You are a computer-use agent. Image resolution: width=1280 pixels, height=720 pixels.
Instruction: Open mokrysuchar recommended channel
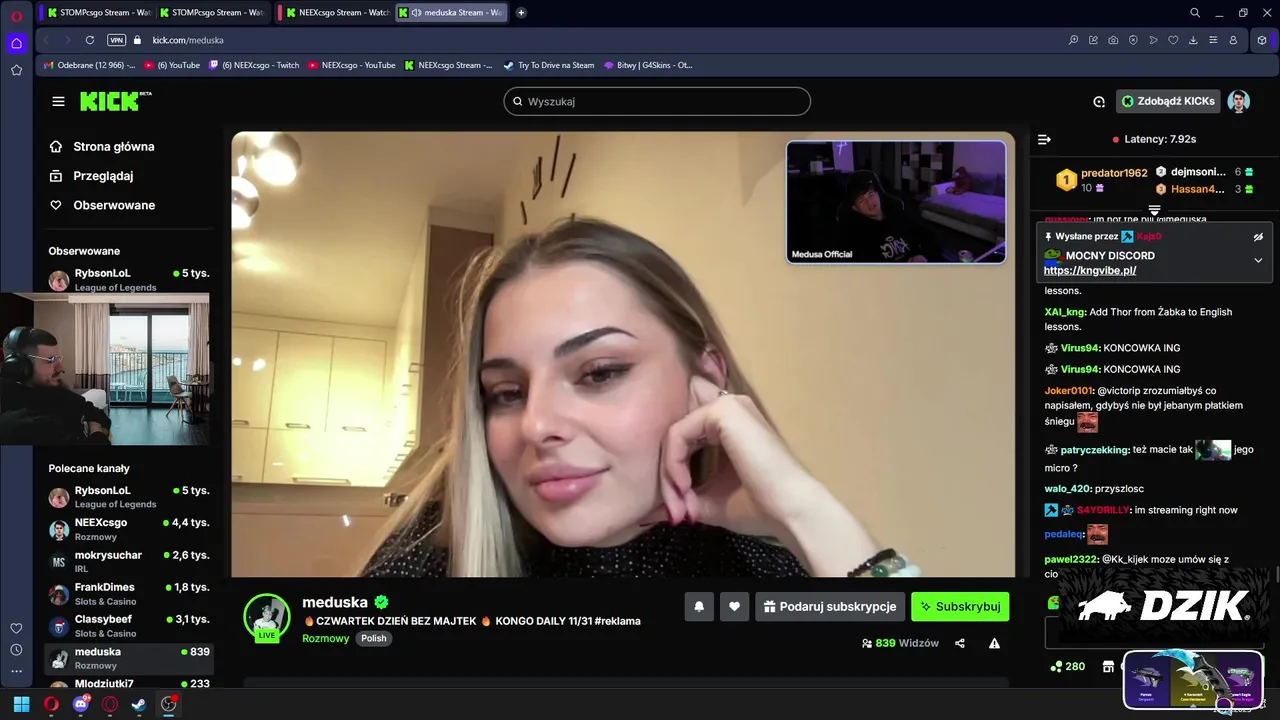(129, 561)
